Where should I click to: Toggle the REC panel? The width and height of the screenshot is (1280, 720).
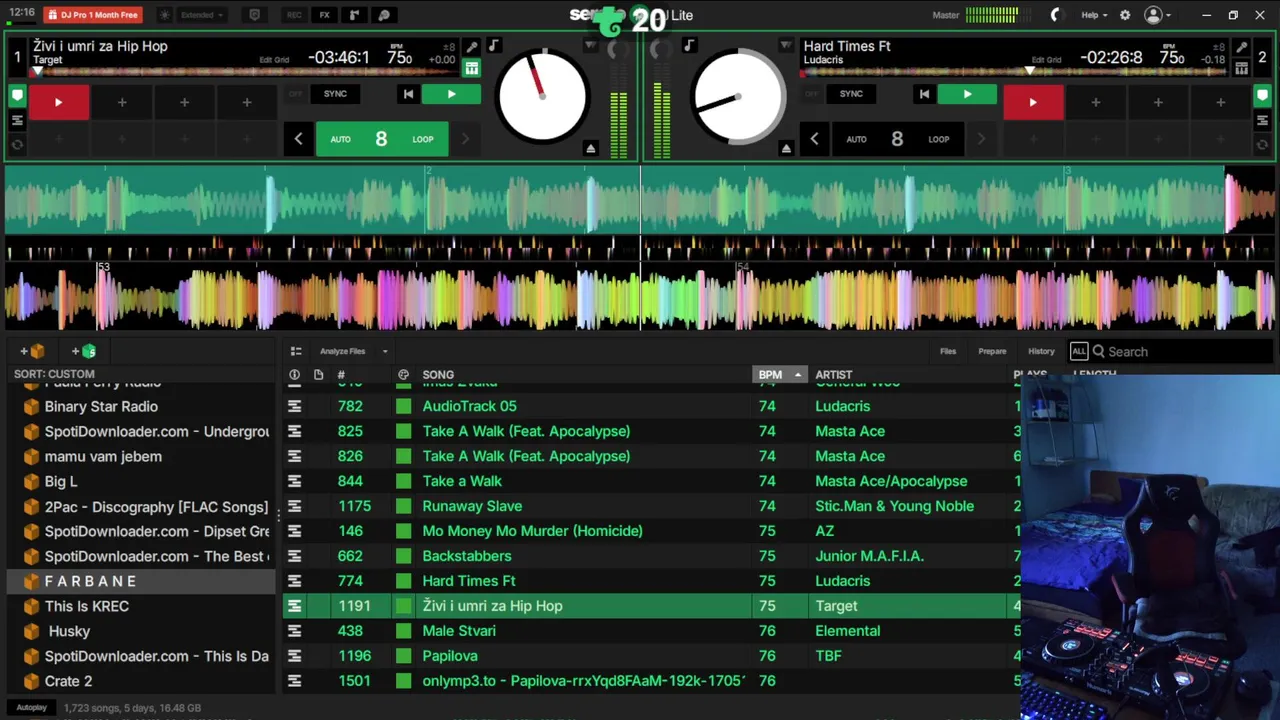[294, 15]
